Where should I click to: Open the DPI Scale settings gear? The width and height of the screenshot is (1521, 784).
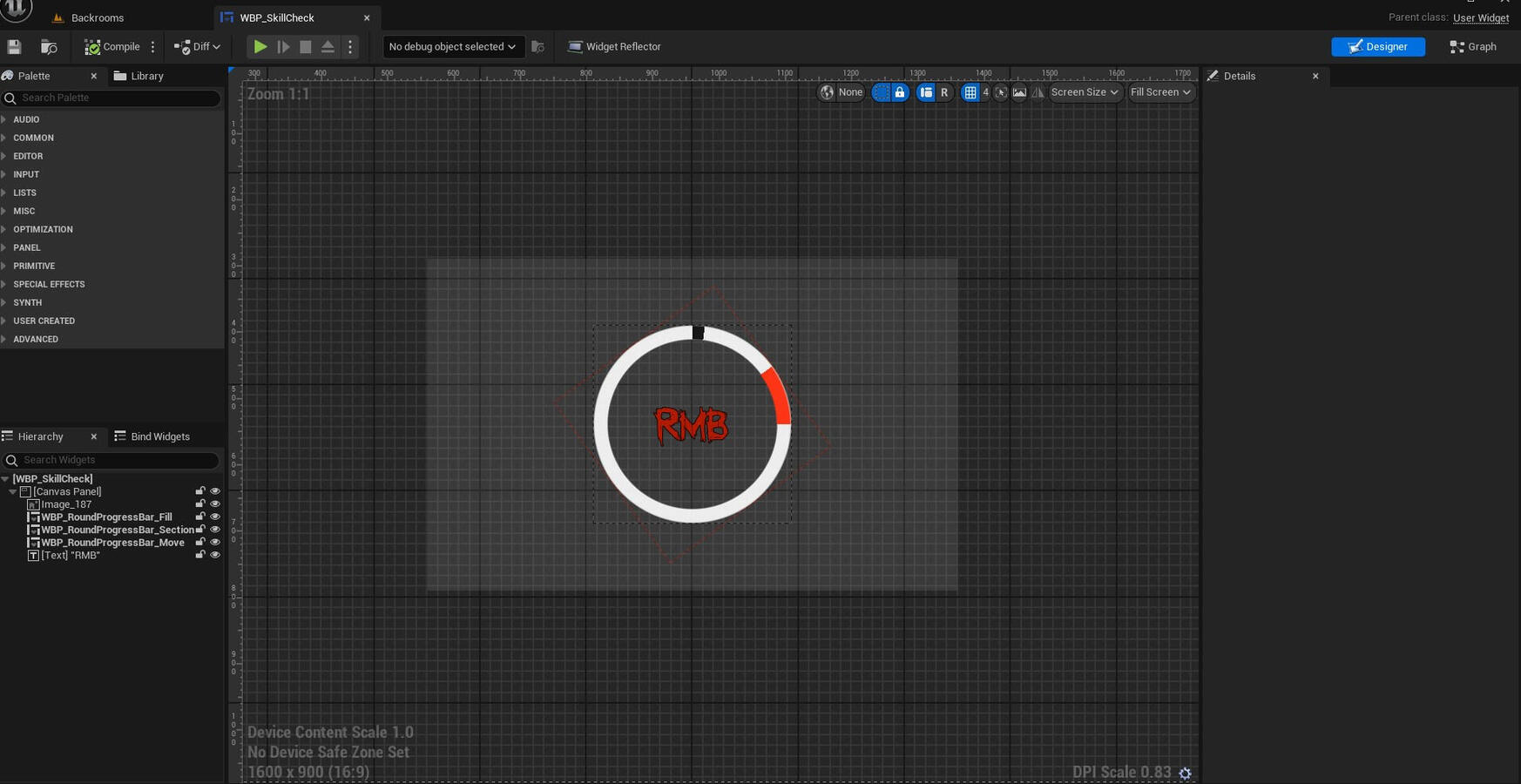(x=1185, y=773)
